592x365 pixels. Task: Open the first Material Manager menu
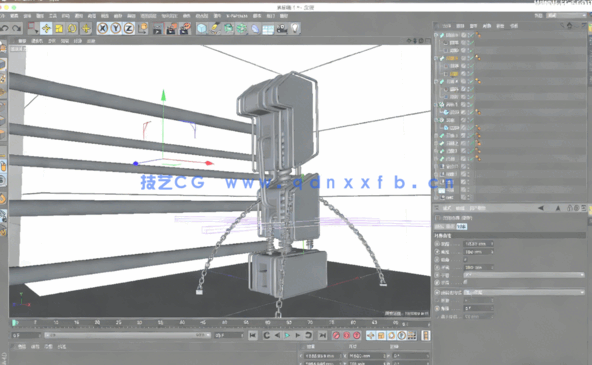[x=22, y=346]
